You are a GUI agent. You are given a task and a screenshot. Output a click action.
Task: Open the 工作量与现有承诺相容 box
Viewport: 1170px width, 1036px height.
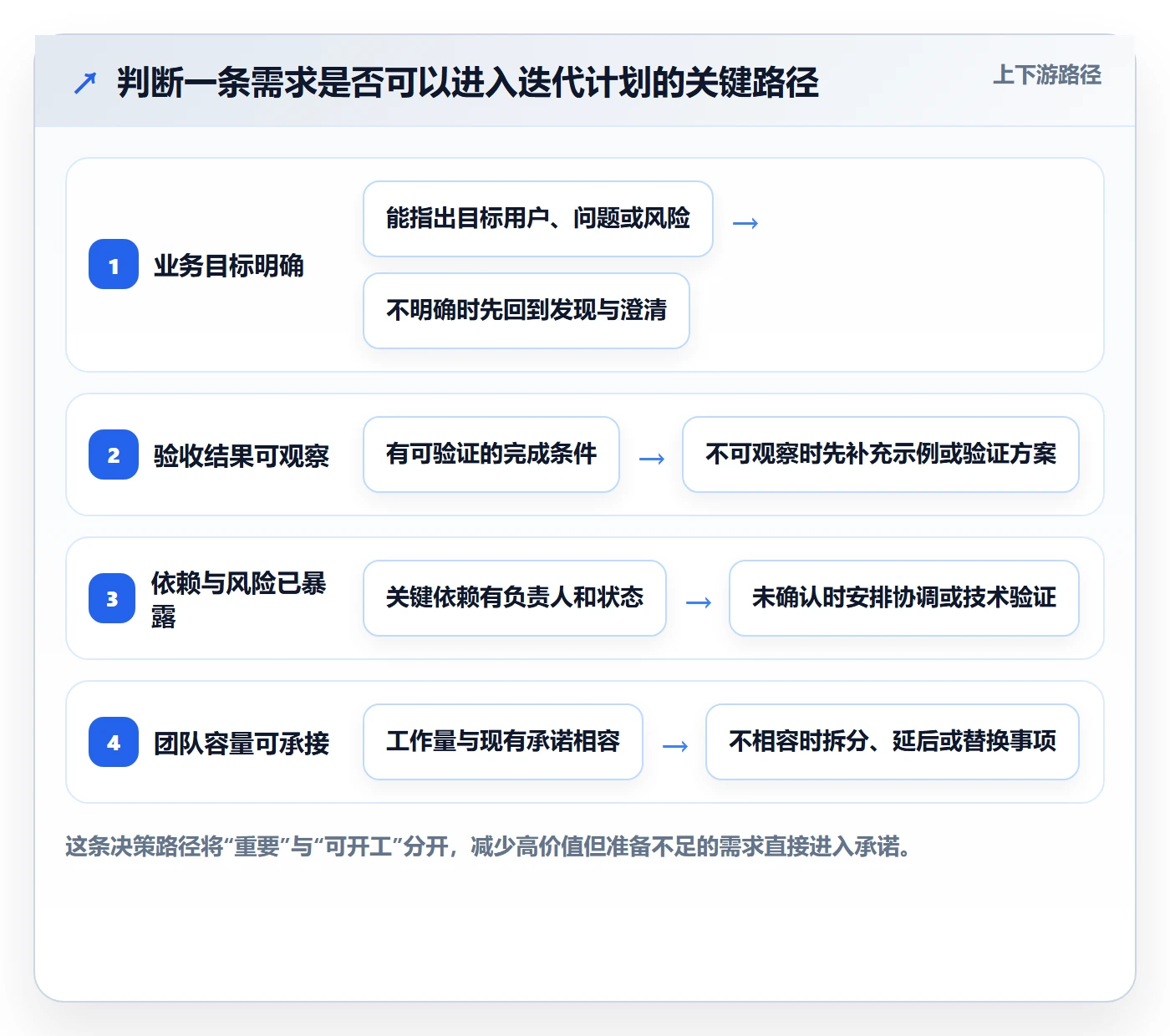click(503, 742)
